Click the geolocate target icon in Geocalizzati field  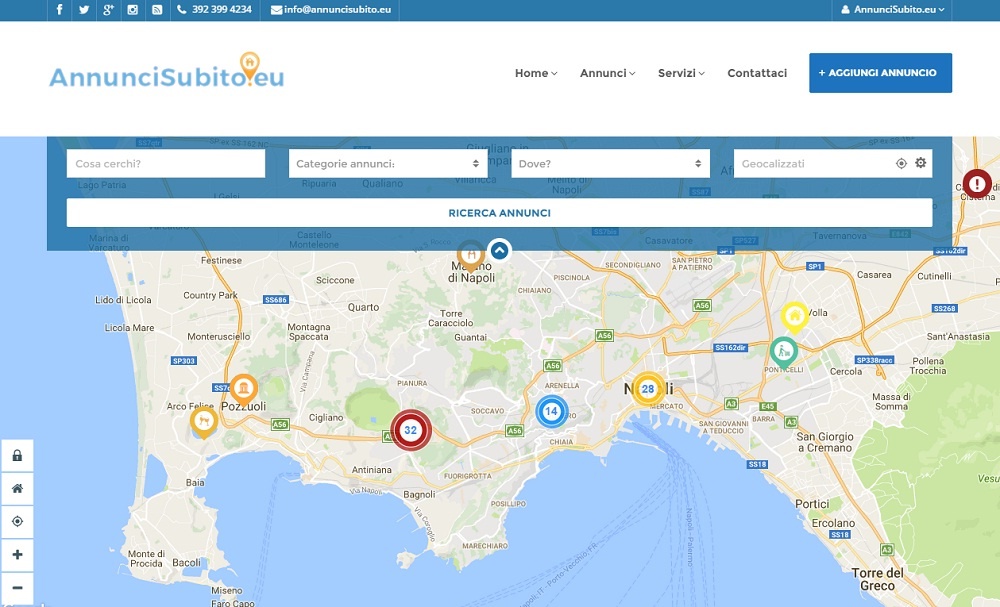click(x=901, y=164)
